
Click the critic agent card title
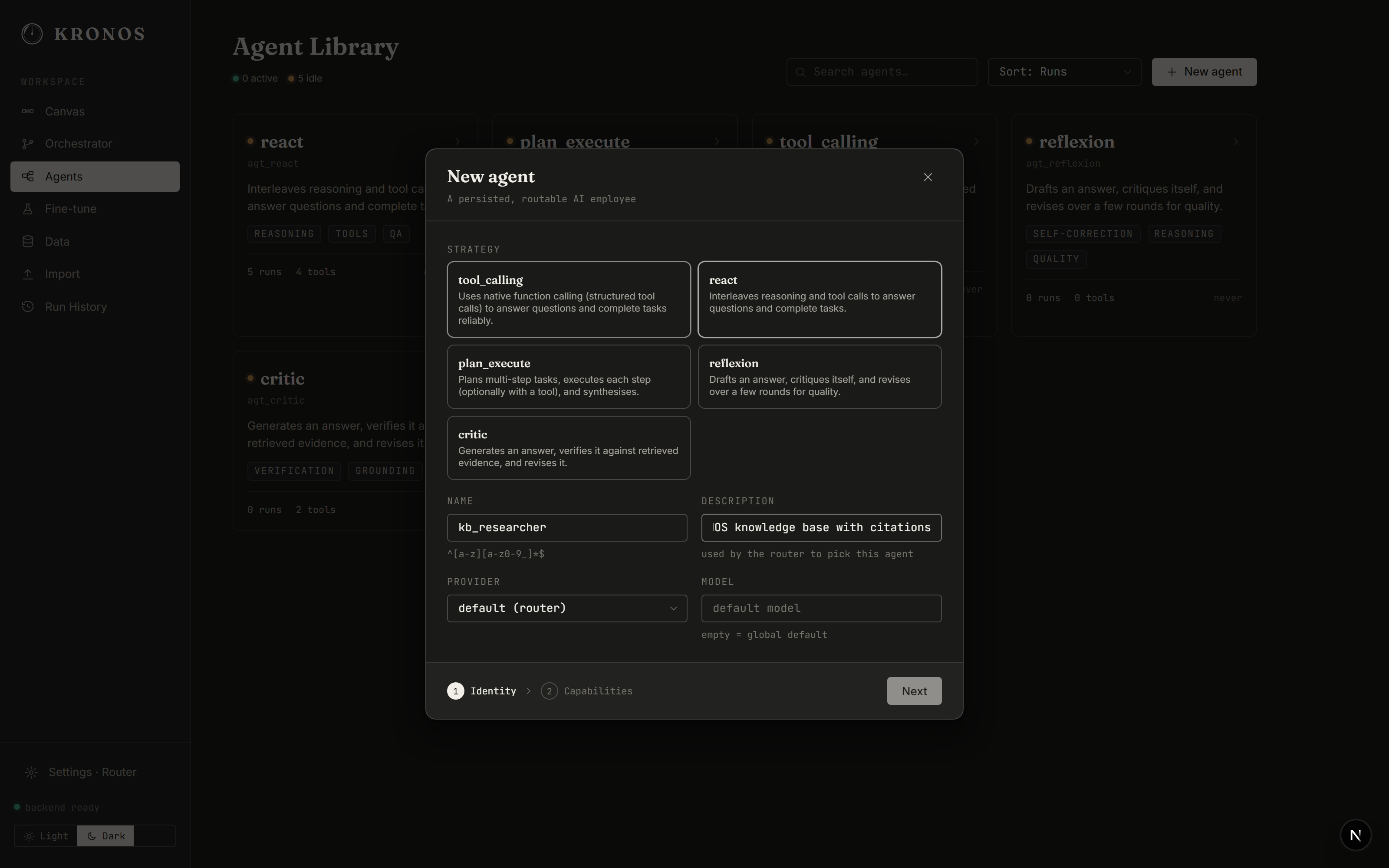[282, 378]
